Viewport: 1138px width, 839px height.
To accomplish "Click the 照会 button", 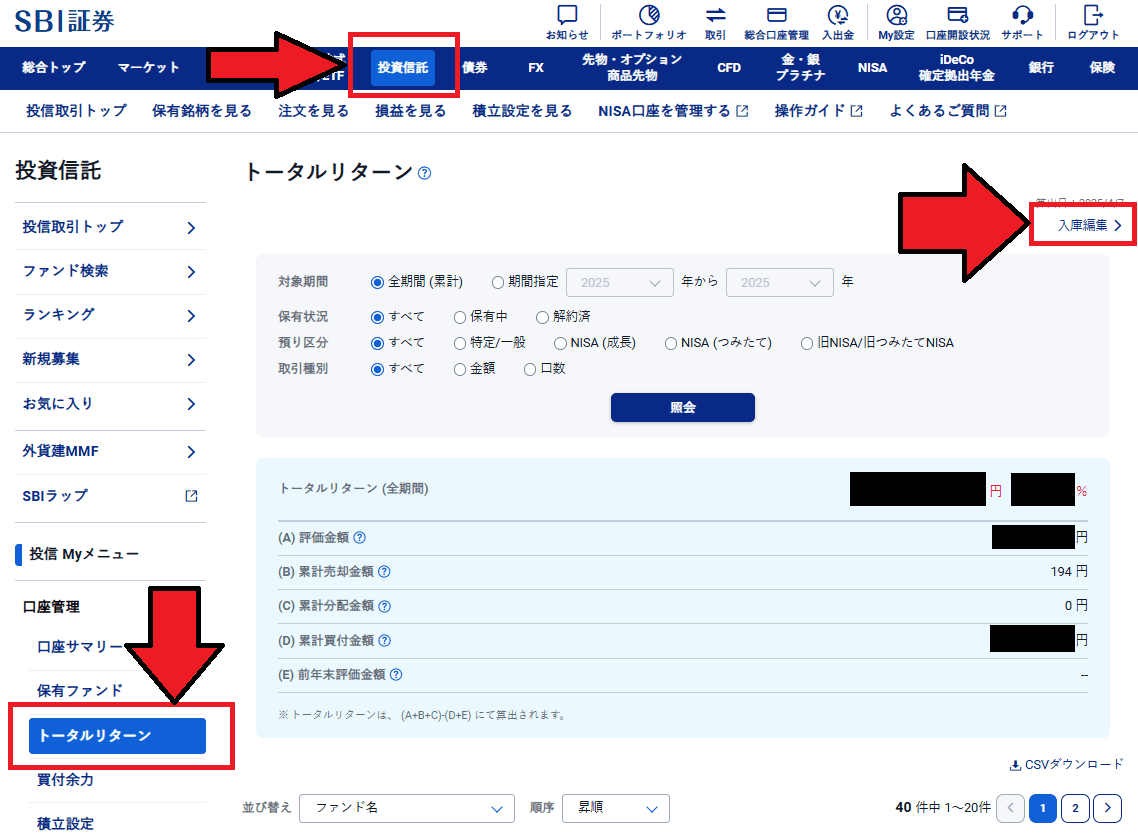I will tap(683, 407).
